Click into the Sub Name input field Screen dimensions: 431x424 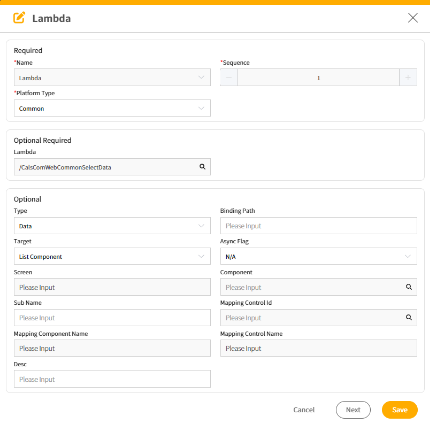click(112, 317)
